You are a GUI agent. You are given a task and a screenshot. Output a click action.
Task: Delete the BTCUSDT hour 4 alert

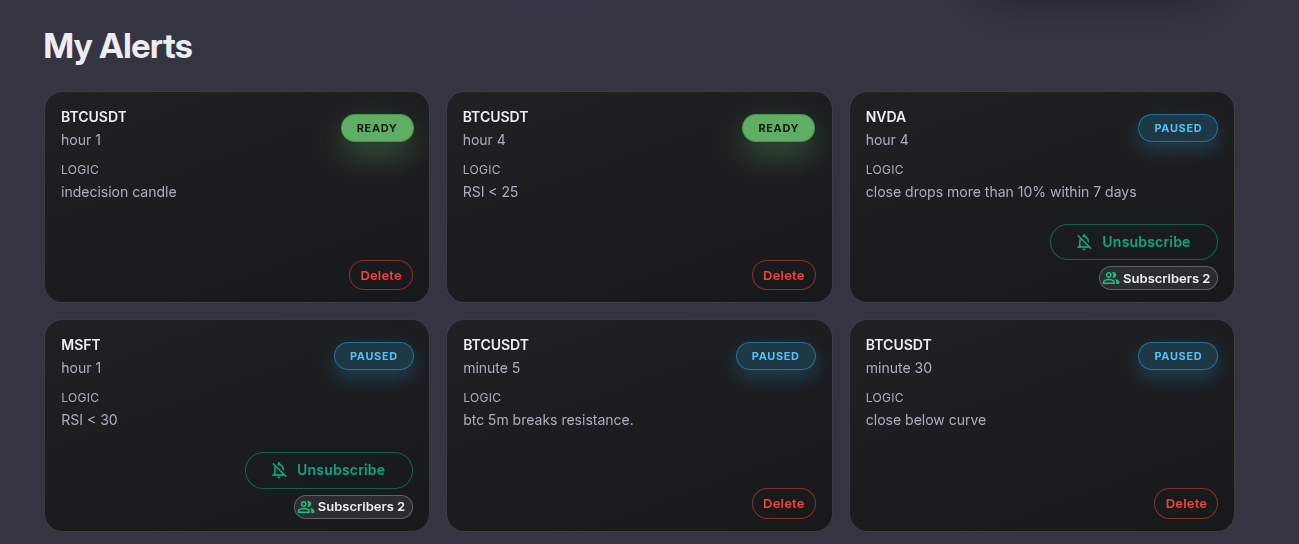pyautogui.click(x=784, y=275)
